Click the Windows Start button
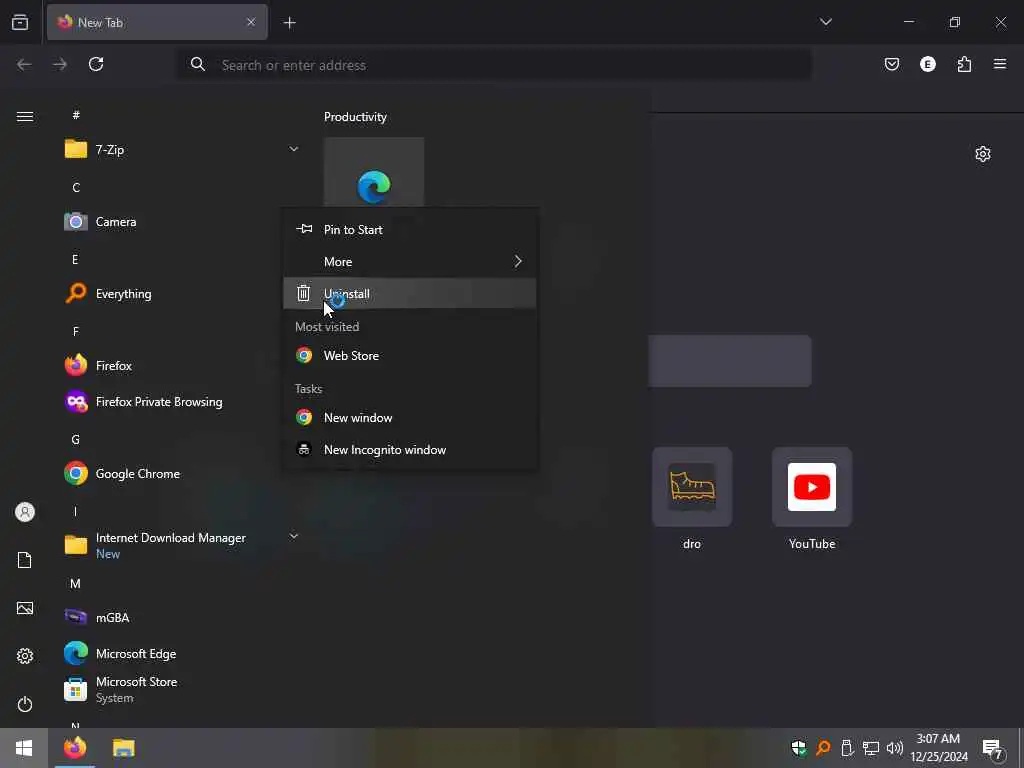Viewport: 1024px width, 768px height. pyautogui.click(x=24, y=748)
